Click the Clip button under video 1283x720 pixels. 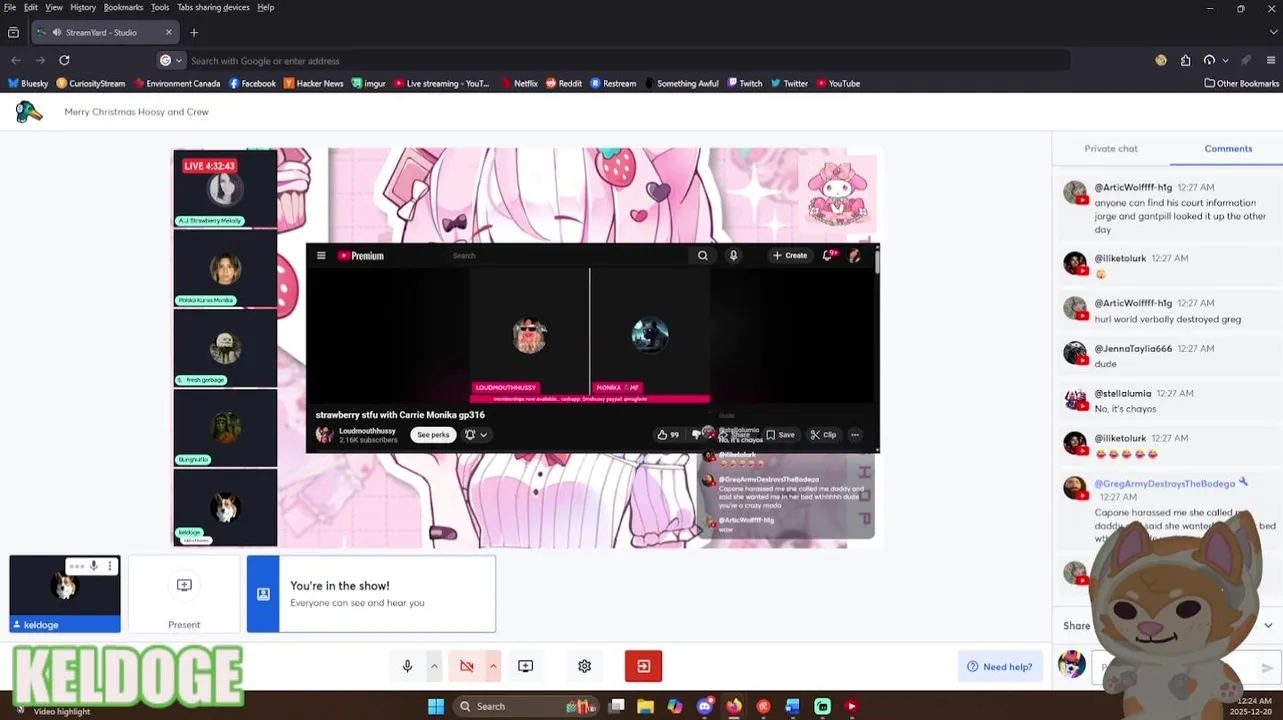pos(823,435)
